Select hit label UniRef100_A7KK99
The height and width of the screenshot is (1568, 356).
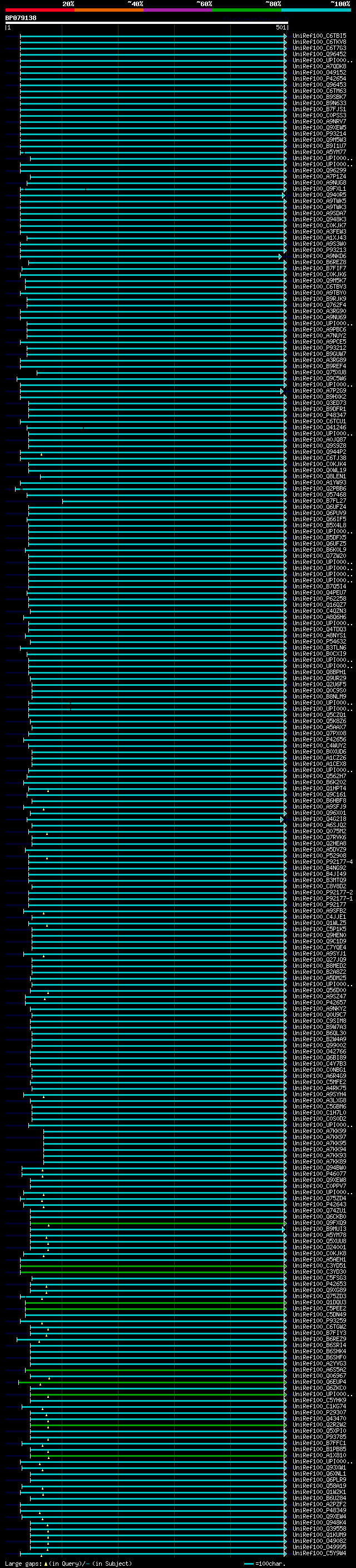click(x=319, y=1131)
